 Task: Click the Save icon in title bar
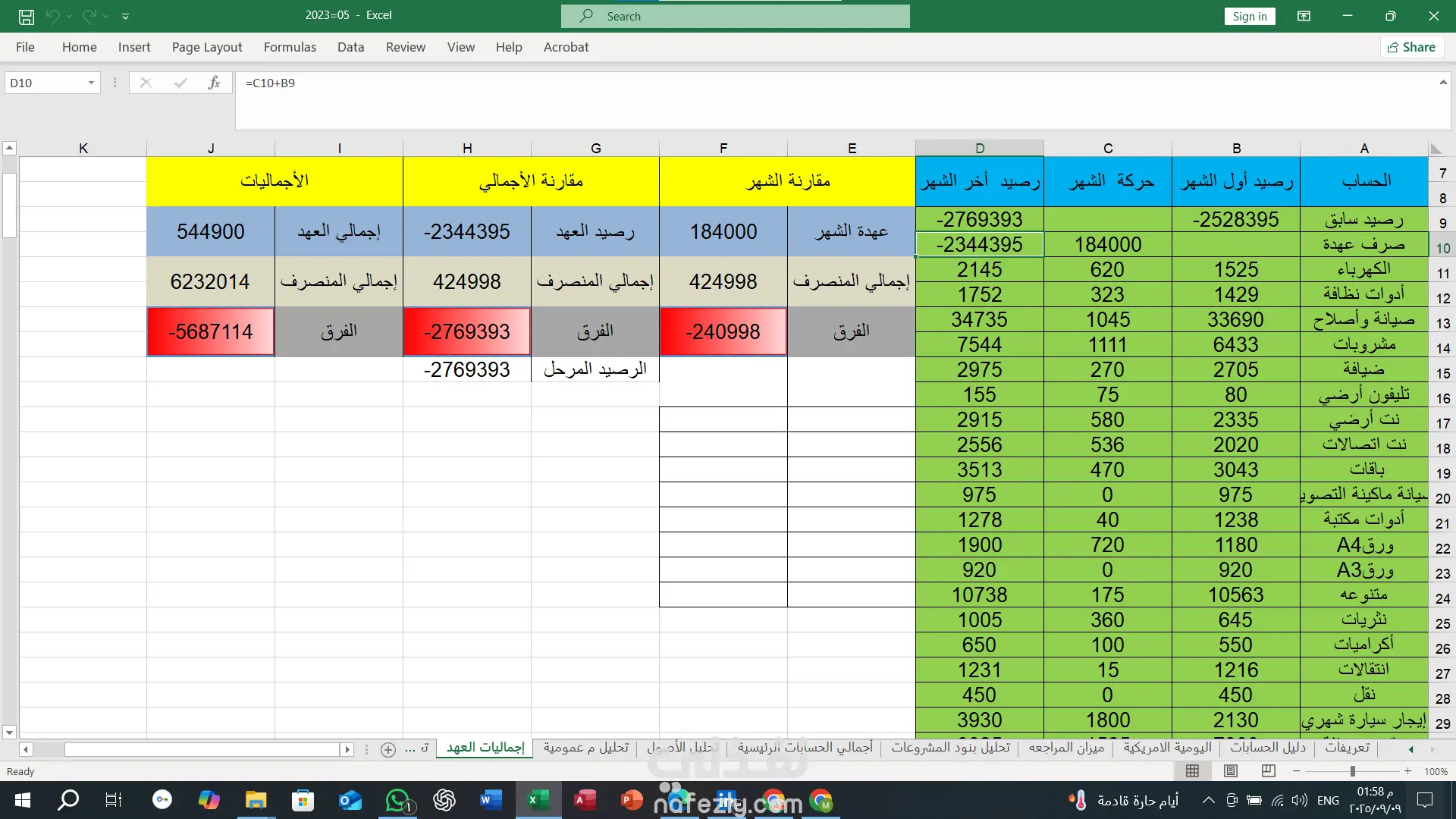(x=26, y=16)
